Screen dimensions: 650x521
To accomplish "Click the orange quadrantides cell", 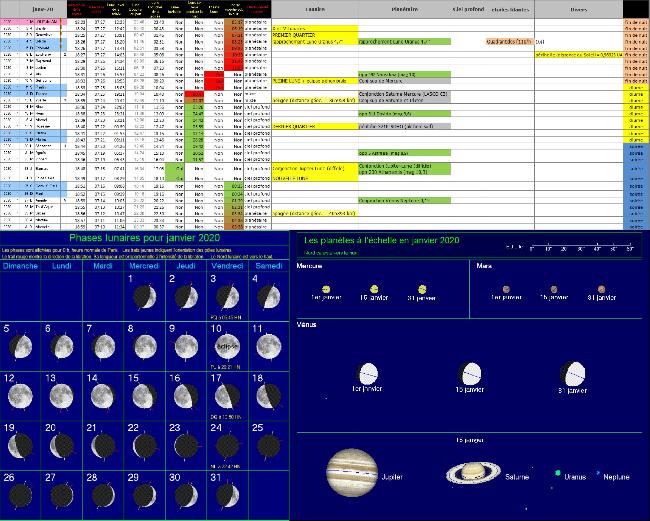I will (509, 42).
